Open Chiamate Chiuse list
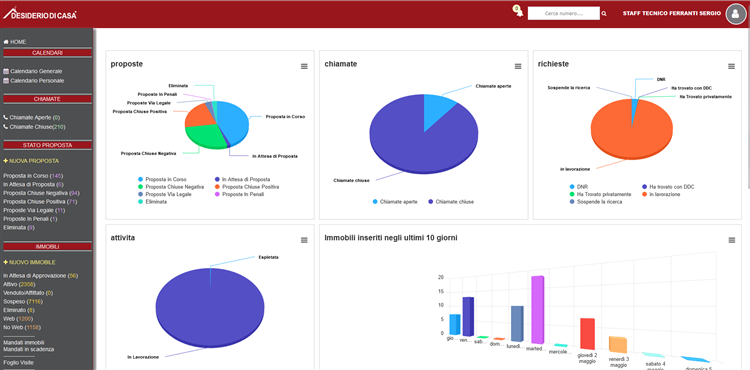 [x=34, y=127]
